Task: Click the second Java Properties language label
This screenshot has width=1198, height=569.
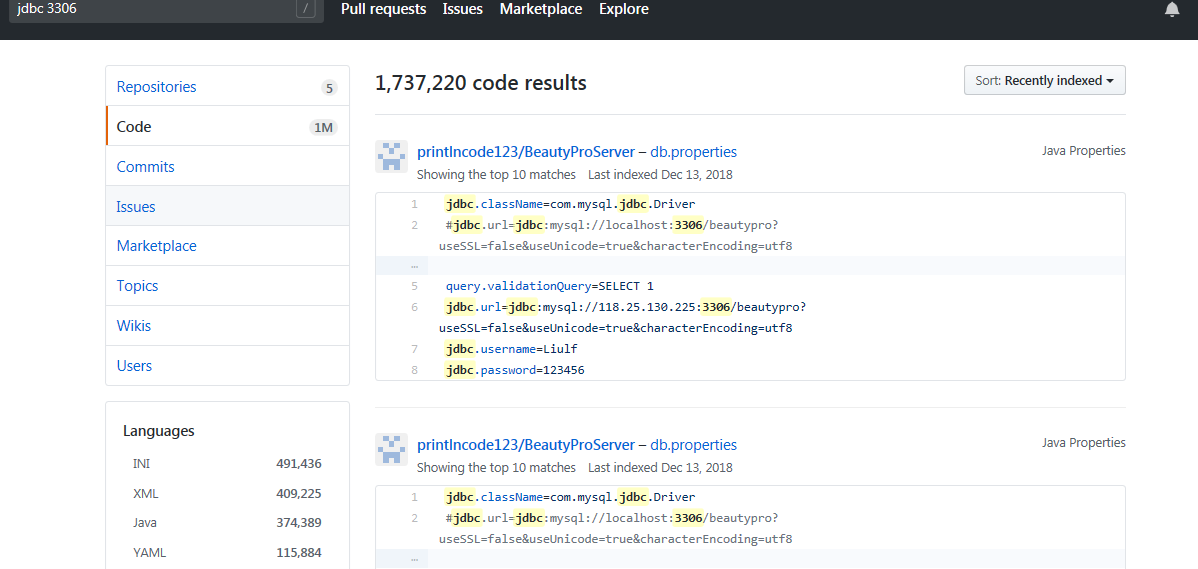Action: (x=1083, y=442)
